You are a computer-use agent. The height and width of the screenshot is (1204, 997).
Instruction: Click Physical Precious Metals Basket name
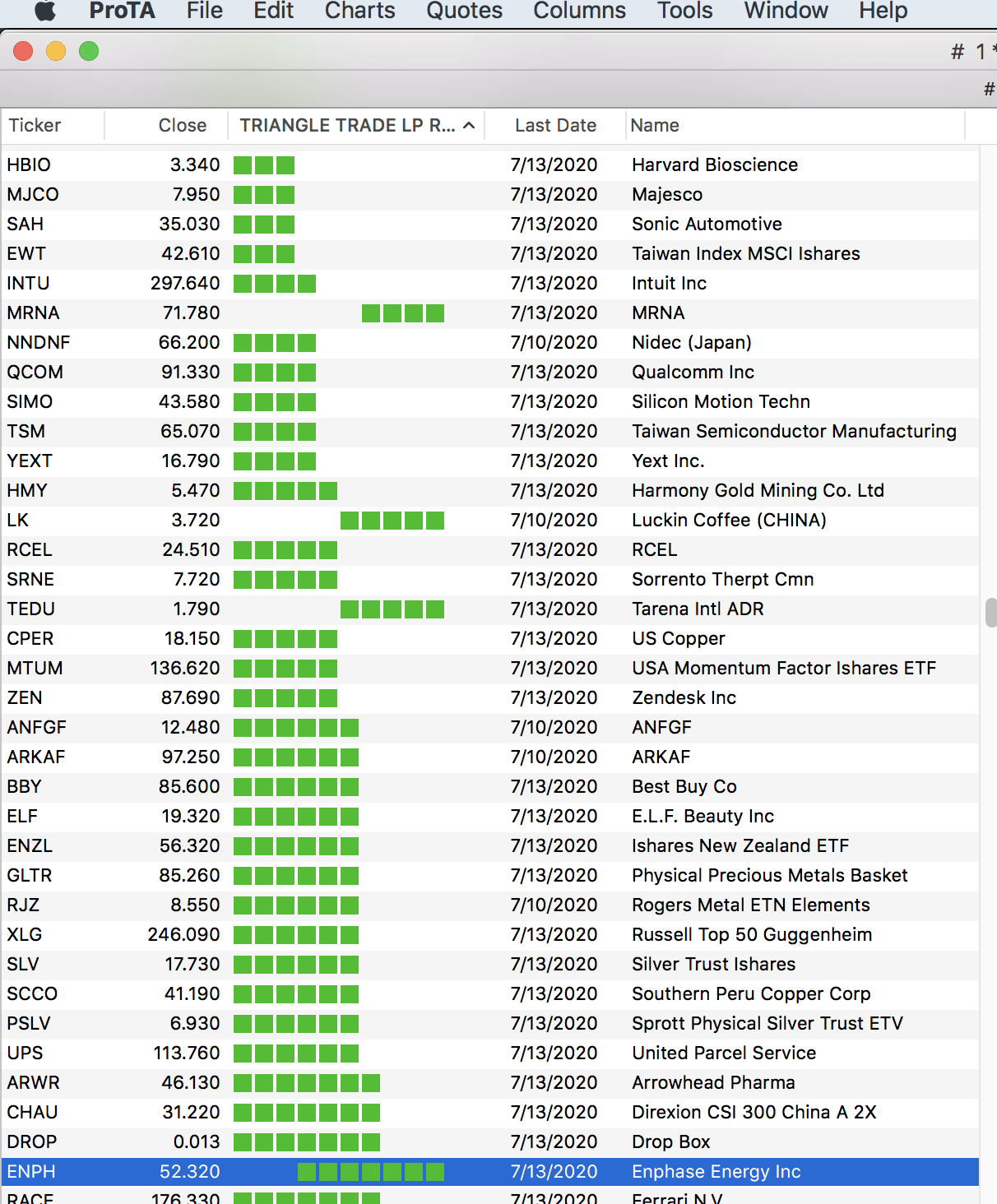770,875
